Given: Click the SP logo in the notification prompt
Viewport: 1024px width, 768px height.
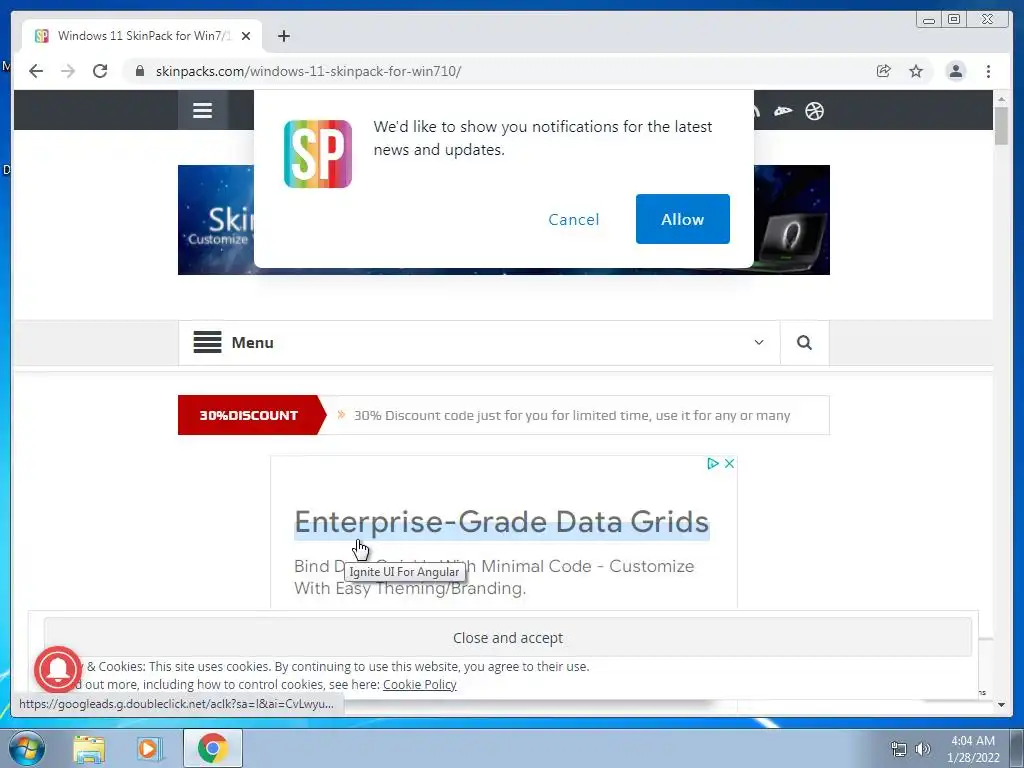Looking at the screenshot, I should coord(318,154).
